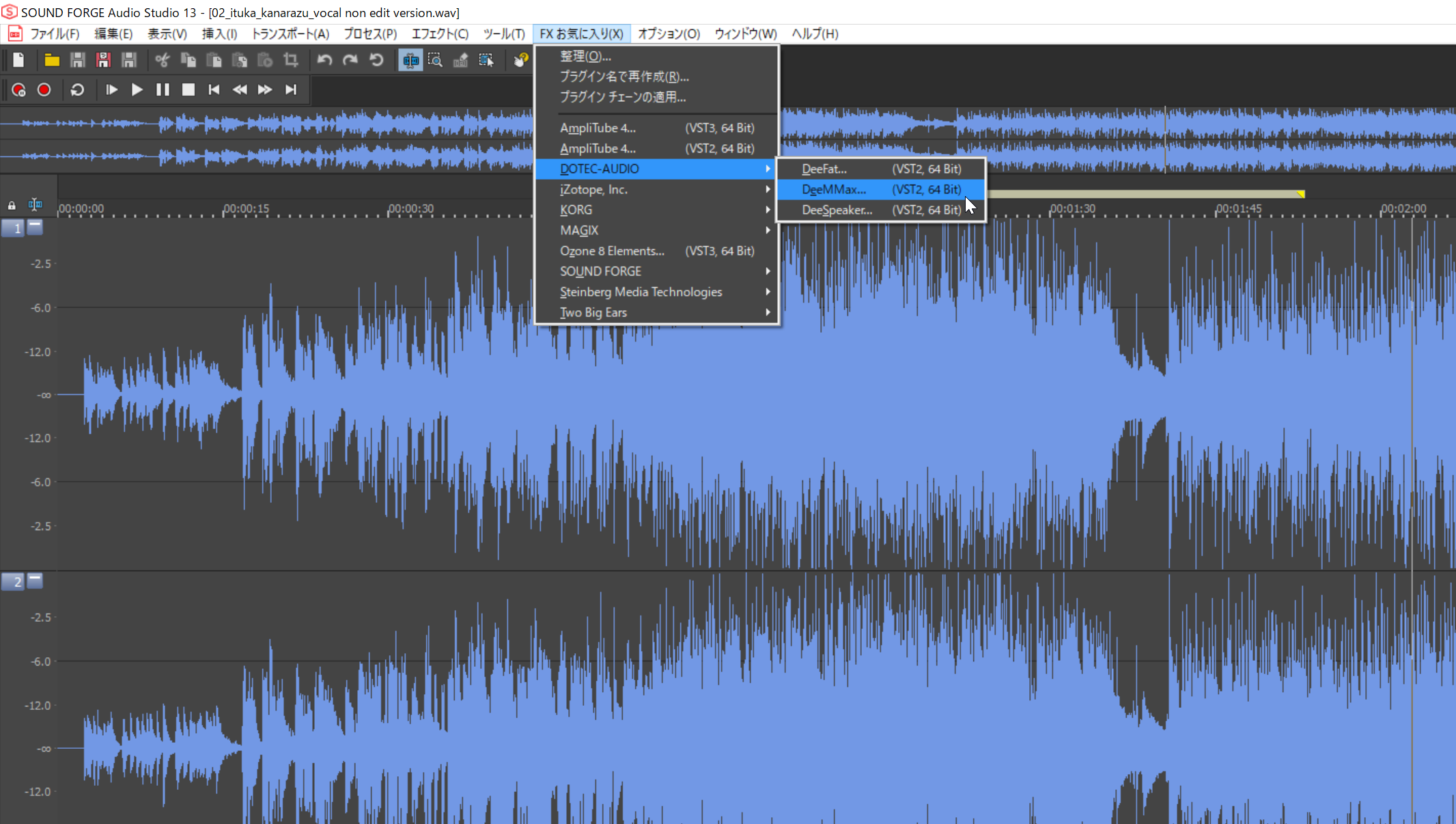1456x824 pixels.
Task: Click the first gray Save icon
Action: (77, 60)
